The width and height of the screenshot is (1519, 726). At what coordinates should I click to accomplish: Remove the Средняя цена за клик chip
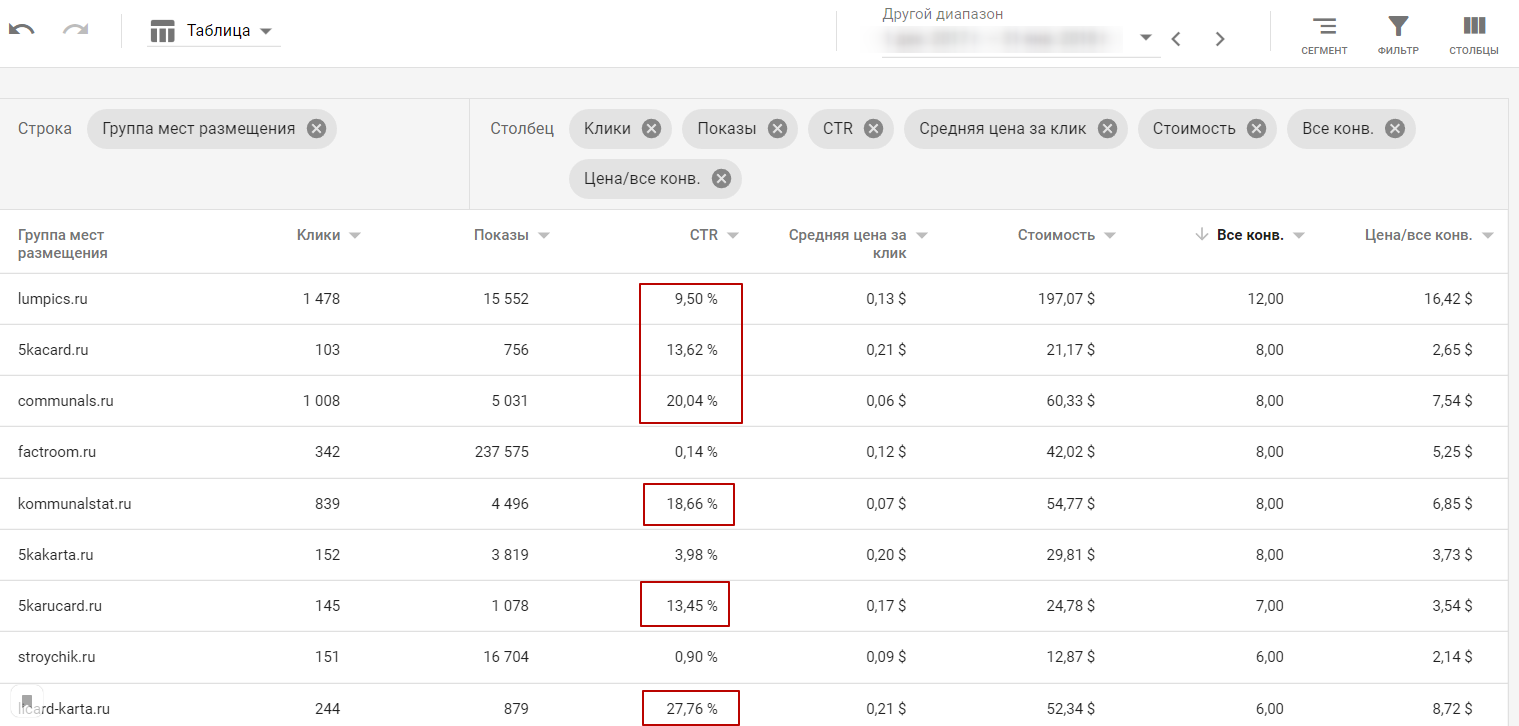point(1107,128)
